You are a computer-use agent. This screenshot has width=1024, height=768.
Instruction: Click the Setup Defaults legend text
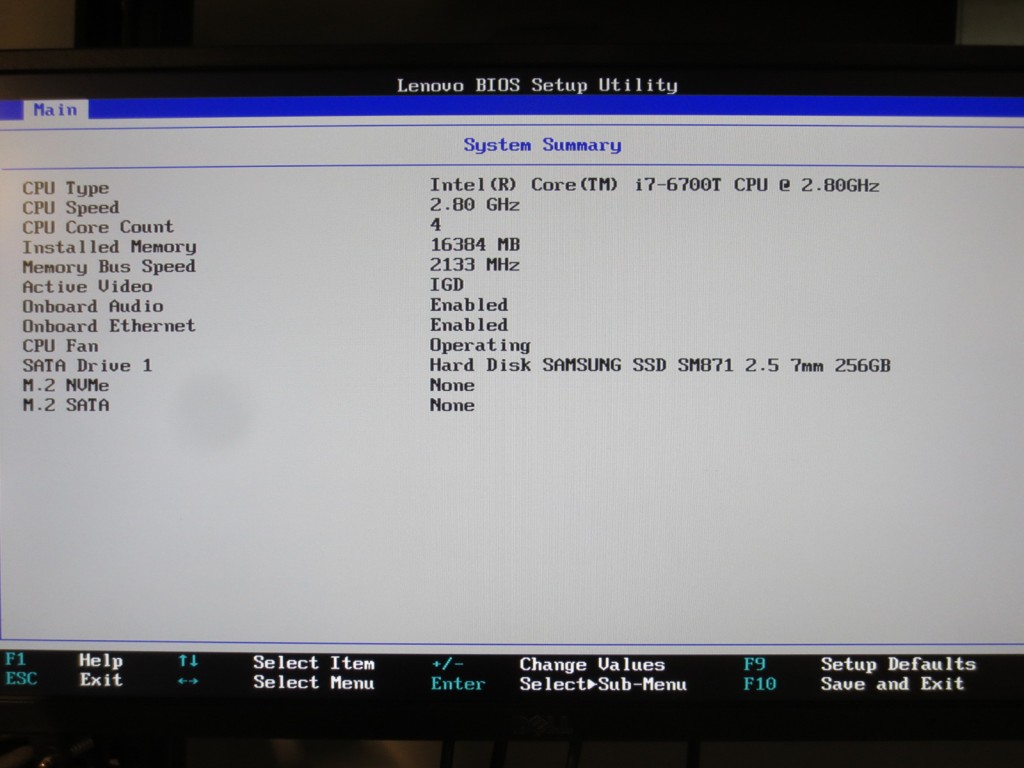(x=899, y=664)
